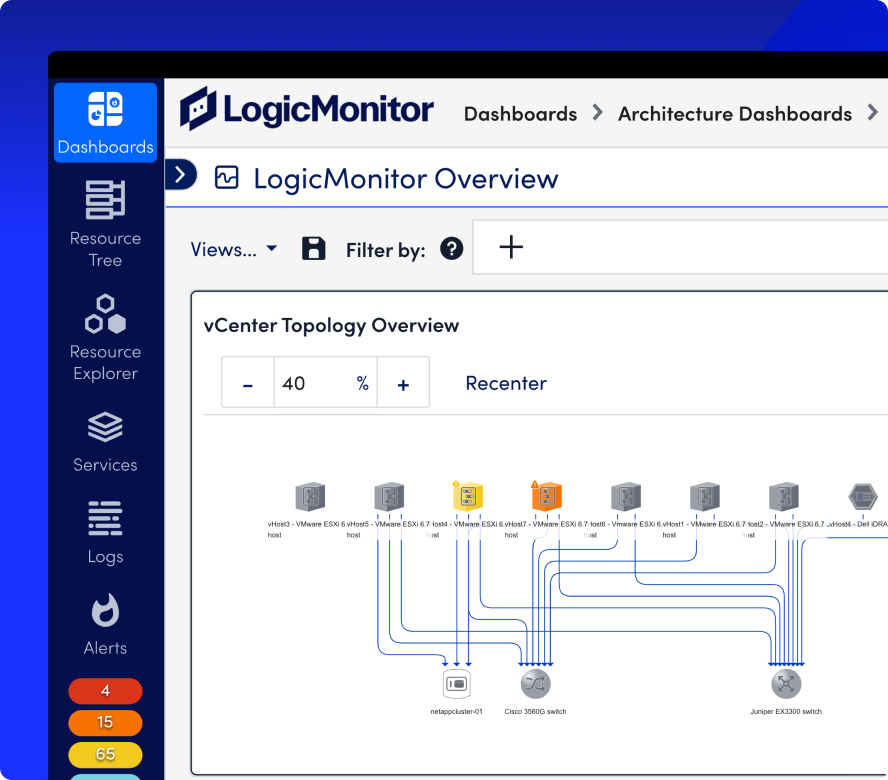Select the Cisco 3560G switch node
Screen dimensions: 888x780
tap(535, 684)
